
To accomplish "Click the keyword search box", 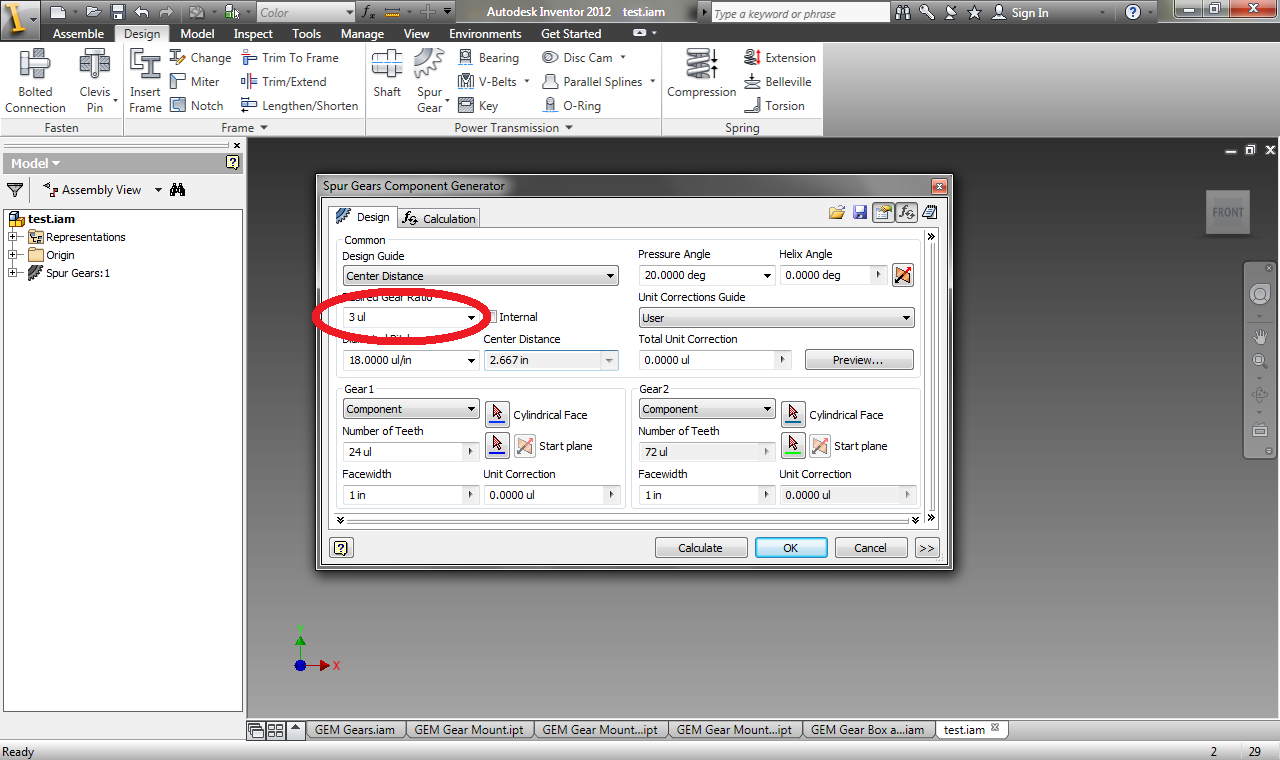I will pos(799,13).
